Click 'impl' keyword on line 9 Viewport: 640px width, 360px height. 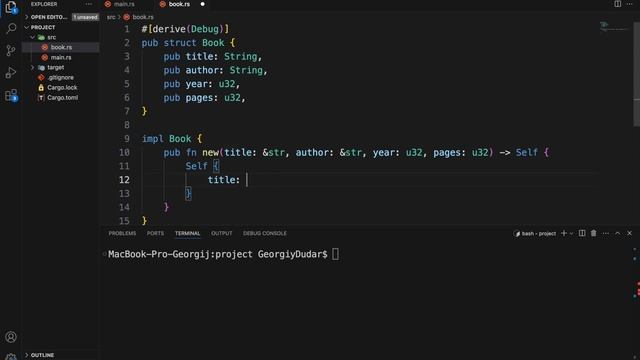click(153, 139)
